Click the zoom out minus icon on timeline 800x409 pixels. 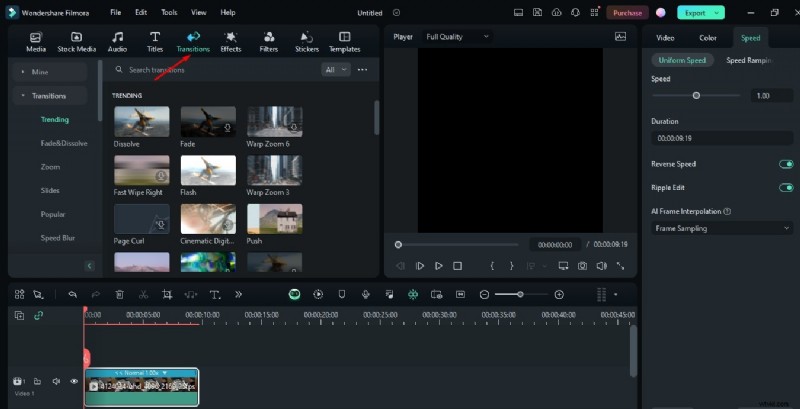[x=485, y=294]
